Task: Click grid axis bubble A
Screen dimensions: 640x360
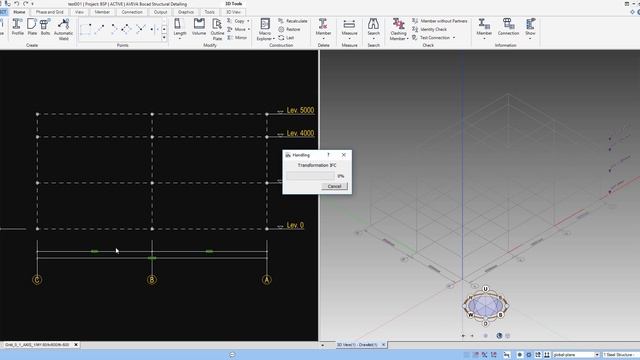Action: (x=267, y=280)
